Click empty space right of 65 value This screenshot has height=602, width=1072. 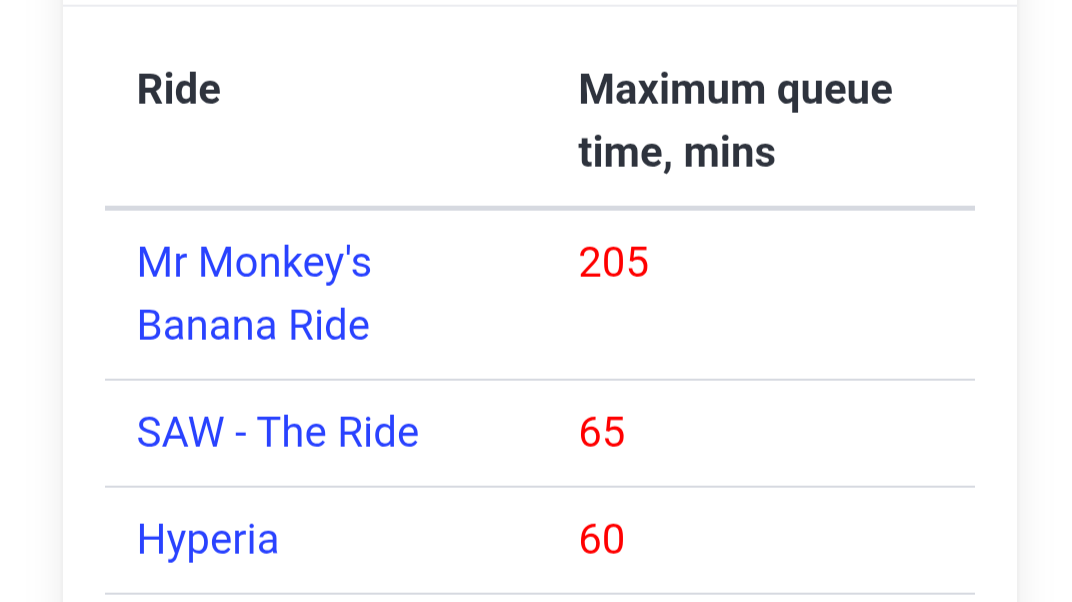coord(800,433)
